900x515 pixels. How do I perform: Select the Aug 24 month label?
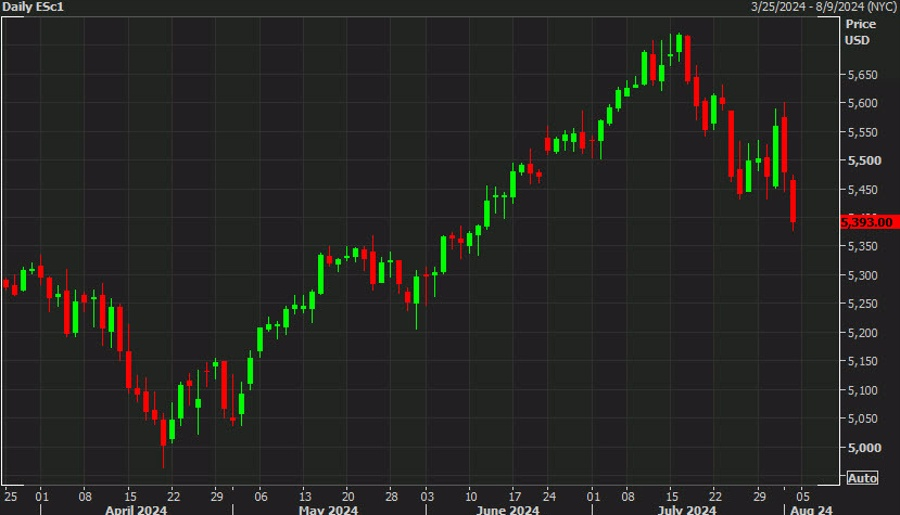point(811,509)
